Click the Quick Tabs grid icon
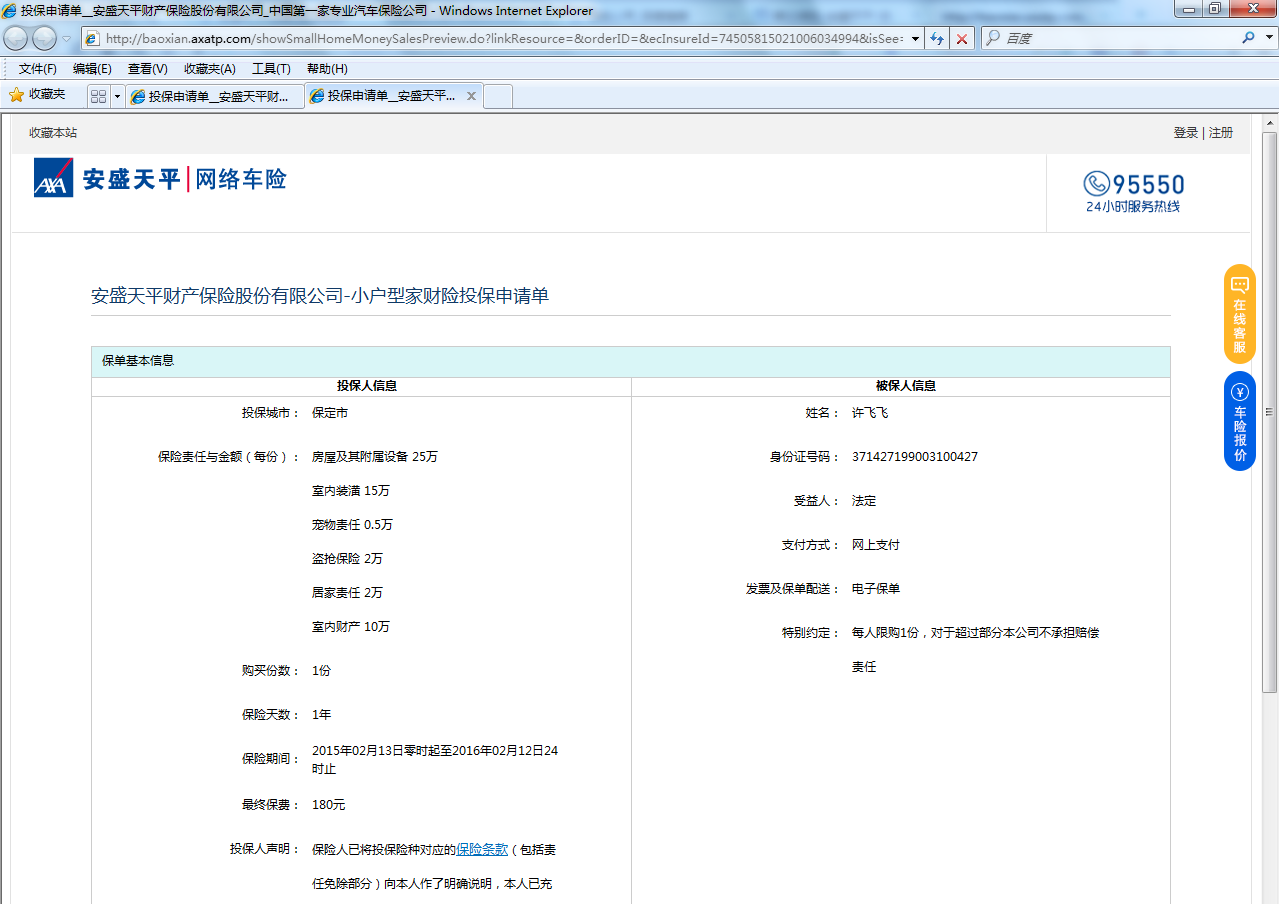The width and height of the screenshot is (1279, 904). point(98,96)
